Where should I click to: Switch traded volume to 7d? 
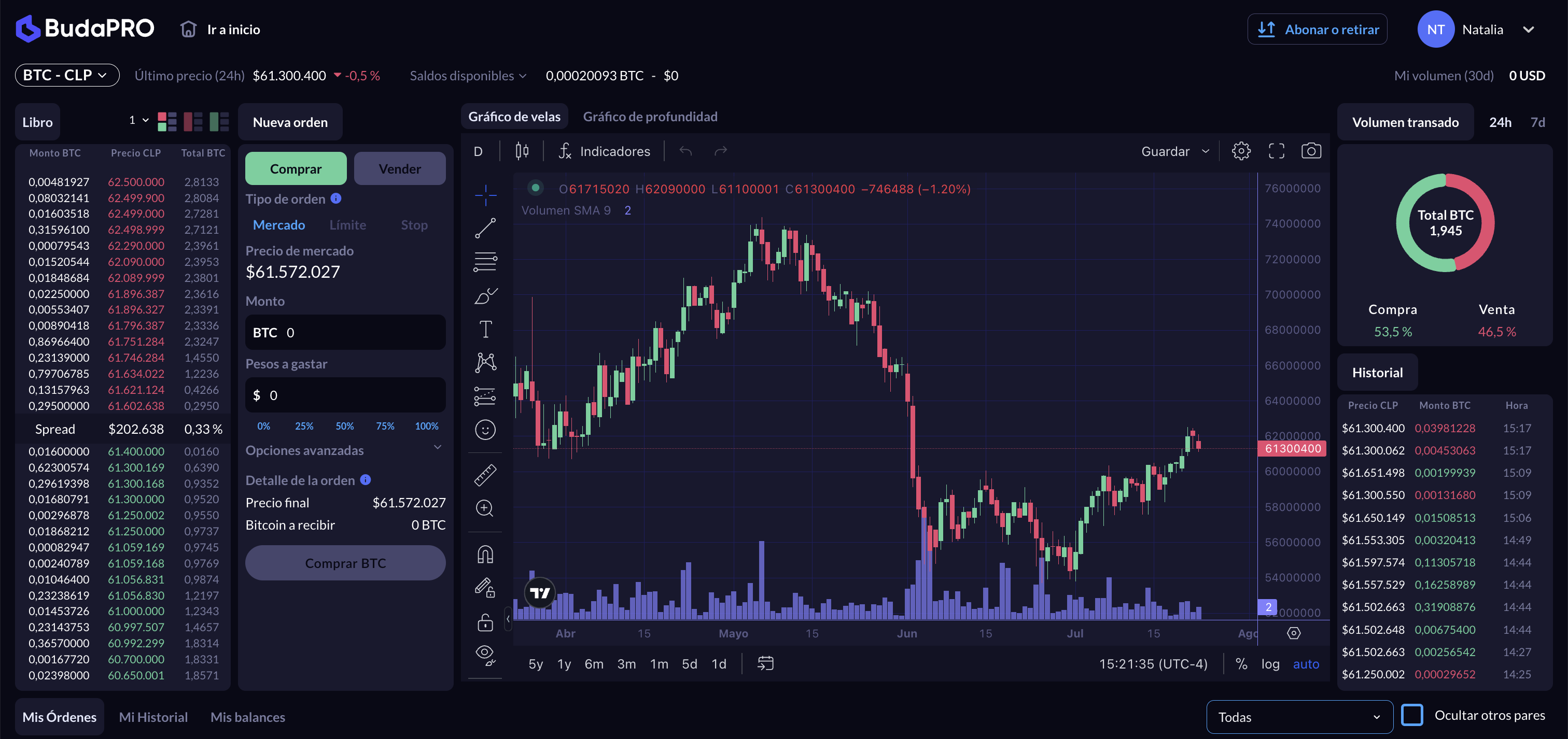click(x=1537, y=122)
